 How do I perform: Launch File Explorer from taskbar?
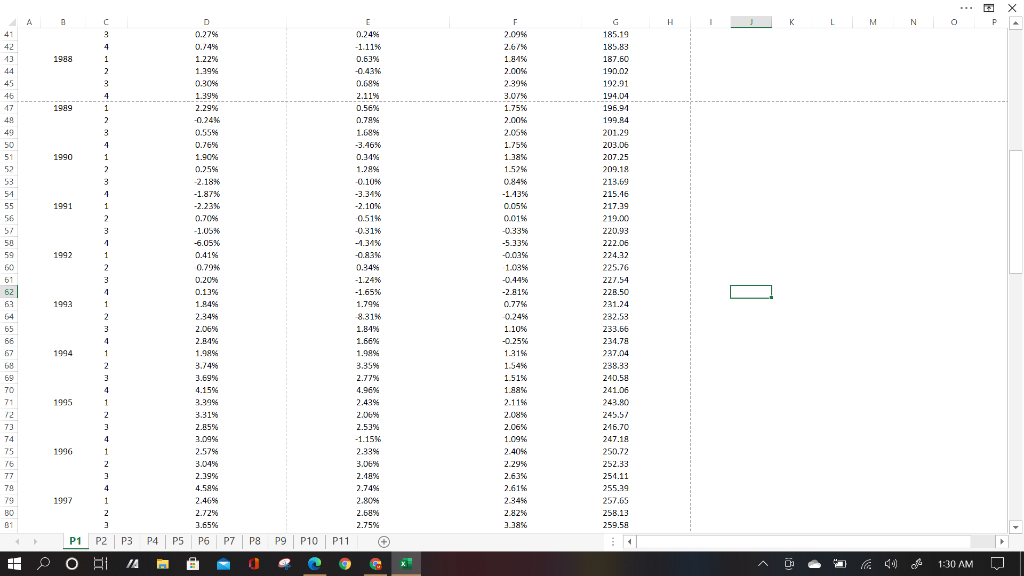163,564
